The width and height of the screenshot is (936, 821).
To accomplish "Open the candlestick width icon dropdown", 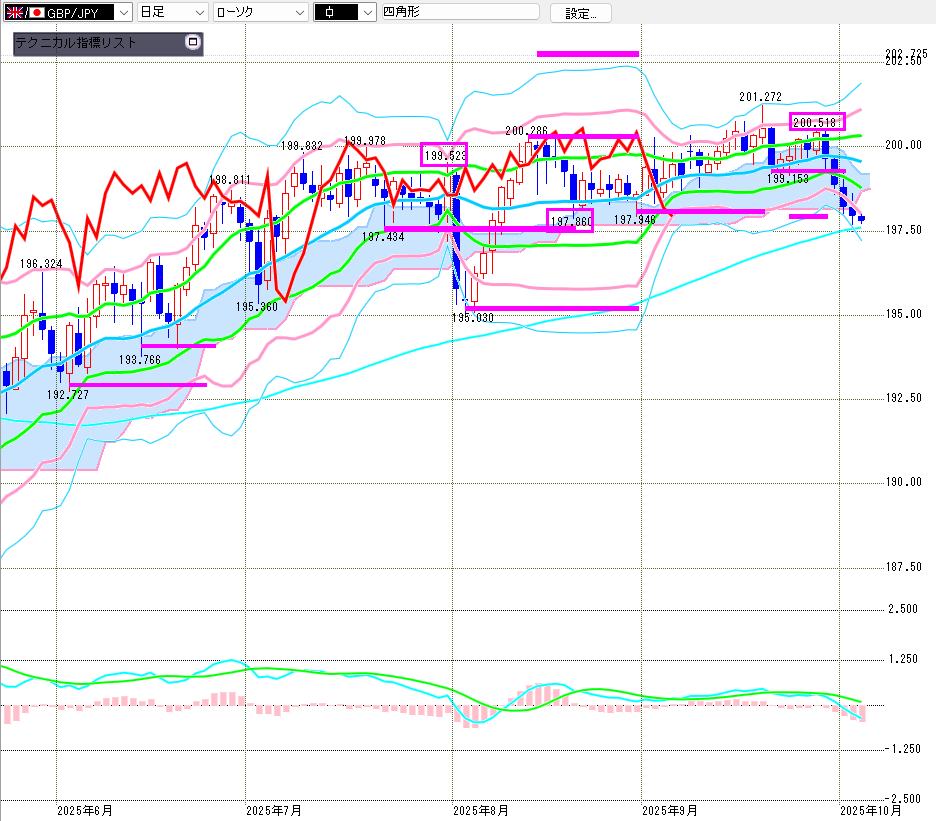I will point(344,13).
